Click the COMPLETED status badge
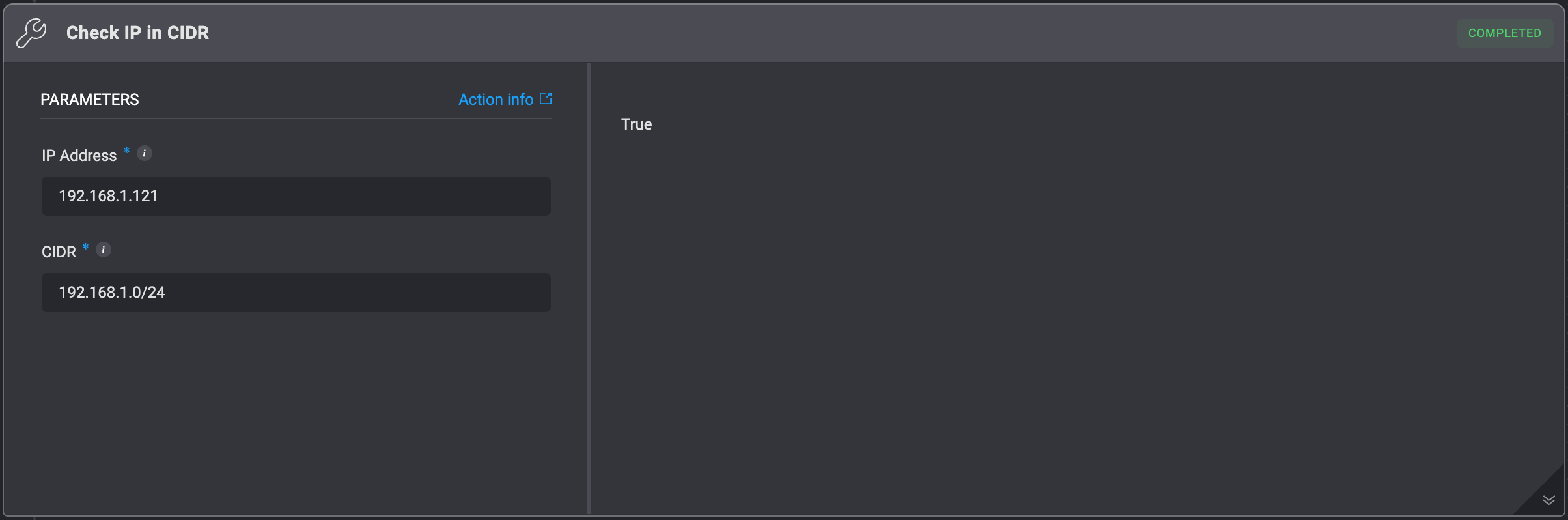 1504,33
